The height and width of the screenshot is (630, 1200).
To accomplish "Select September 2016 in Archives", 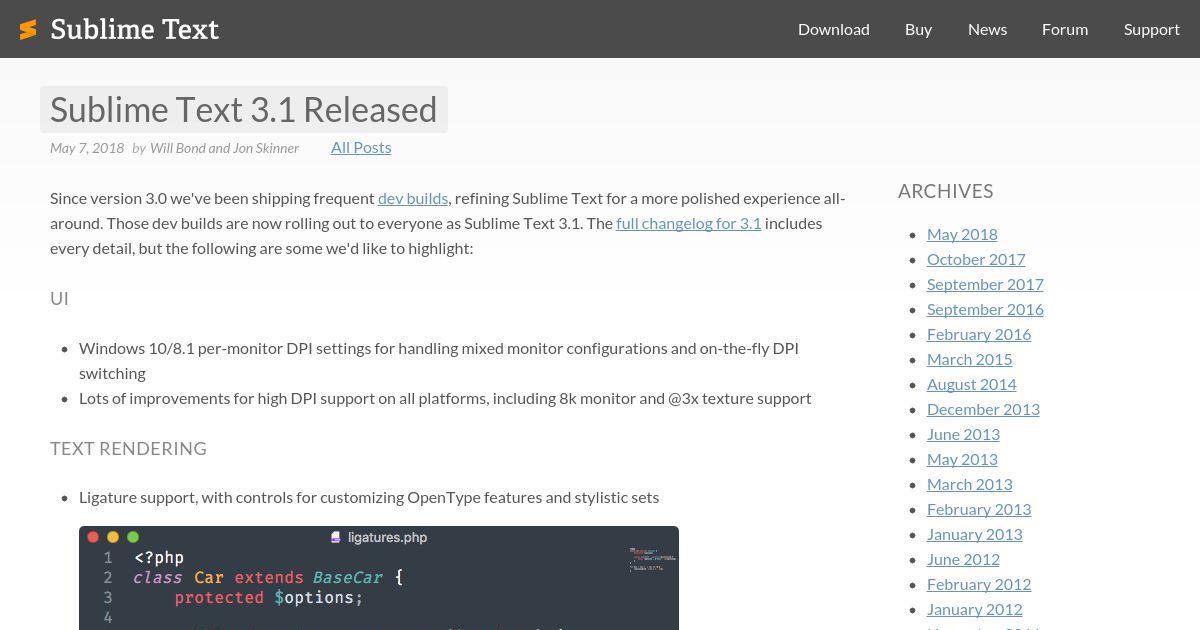I will [x=984, y=309].
